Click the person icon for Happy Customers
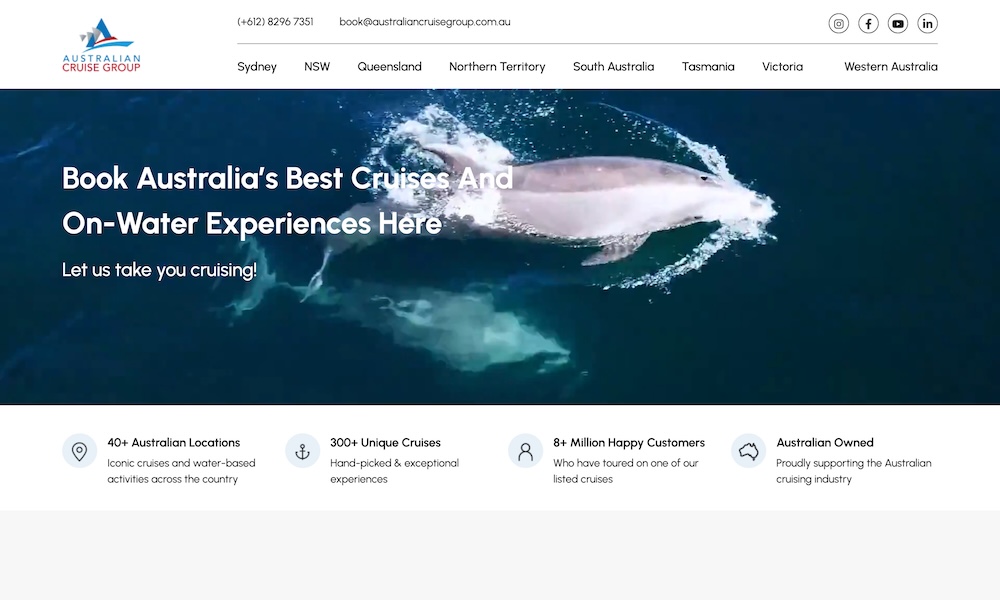The image size is (1000, 600). pos(525,451)
